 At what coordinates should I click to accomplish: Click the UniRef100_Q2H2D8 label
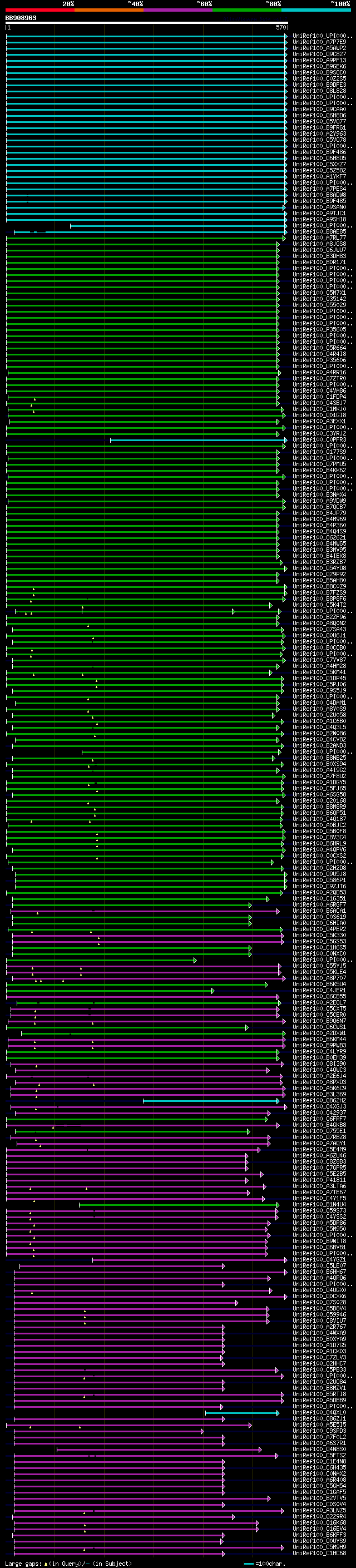click(x=319, y=868)
